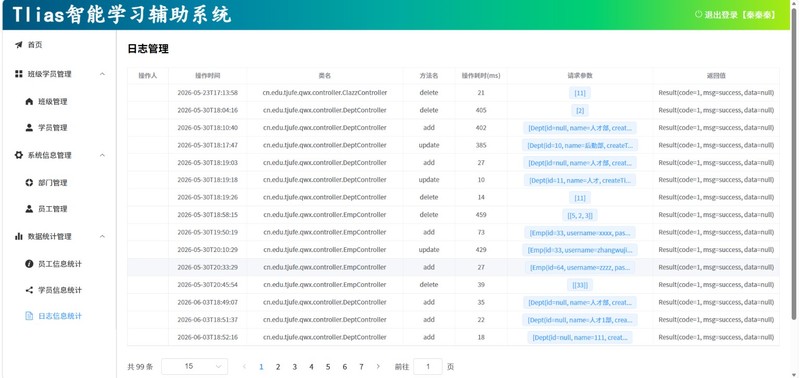Click the tag starting Dept(id=11, name=人才
Image resolution: width=800 pixels, height=378 pixels.
click(x=580, y=180)
